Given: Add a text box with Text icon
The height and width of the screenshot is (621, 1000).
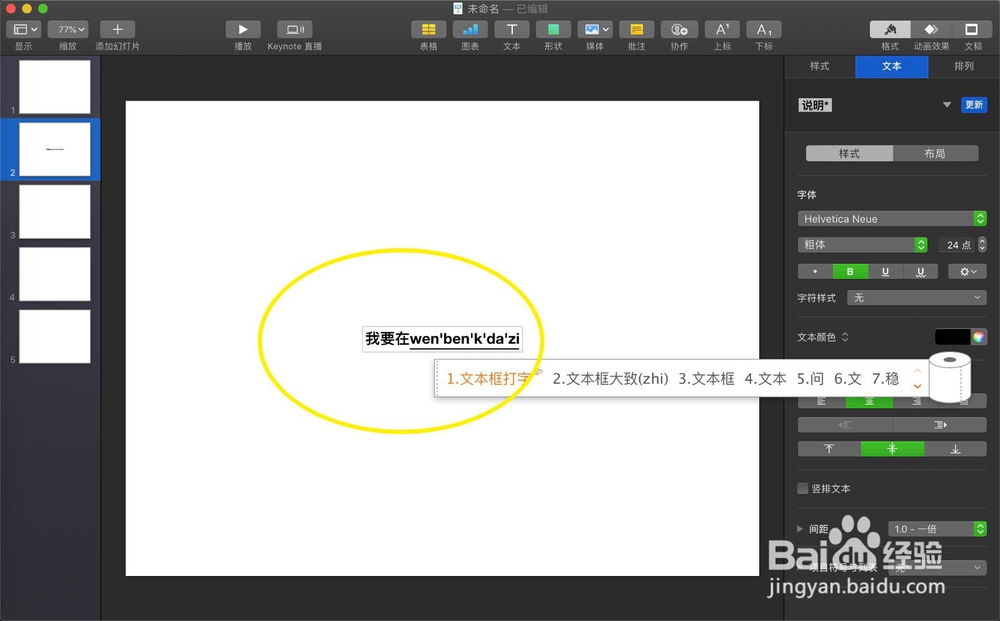Looking at the screenshot, I should point(511,29).
